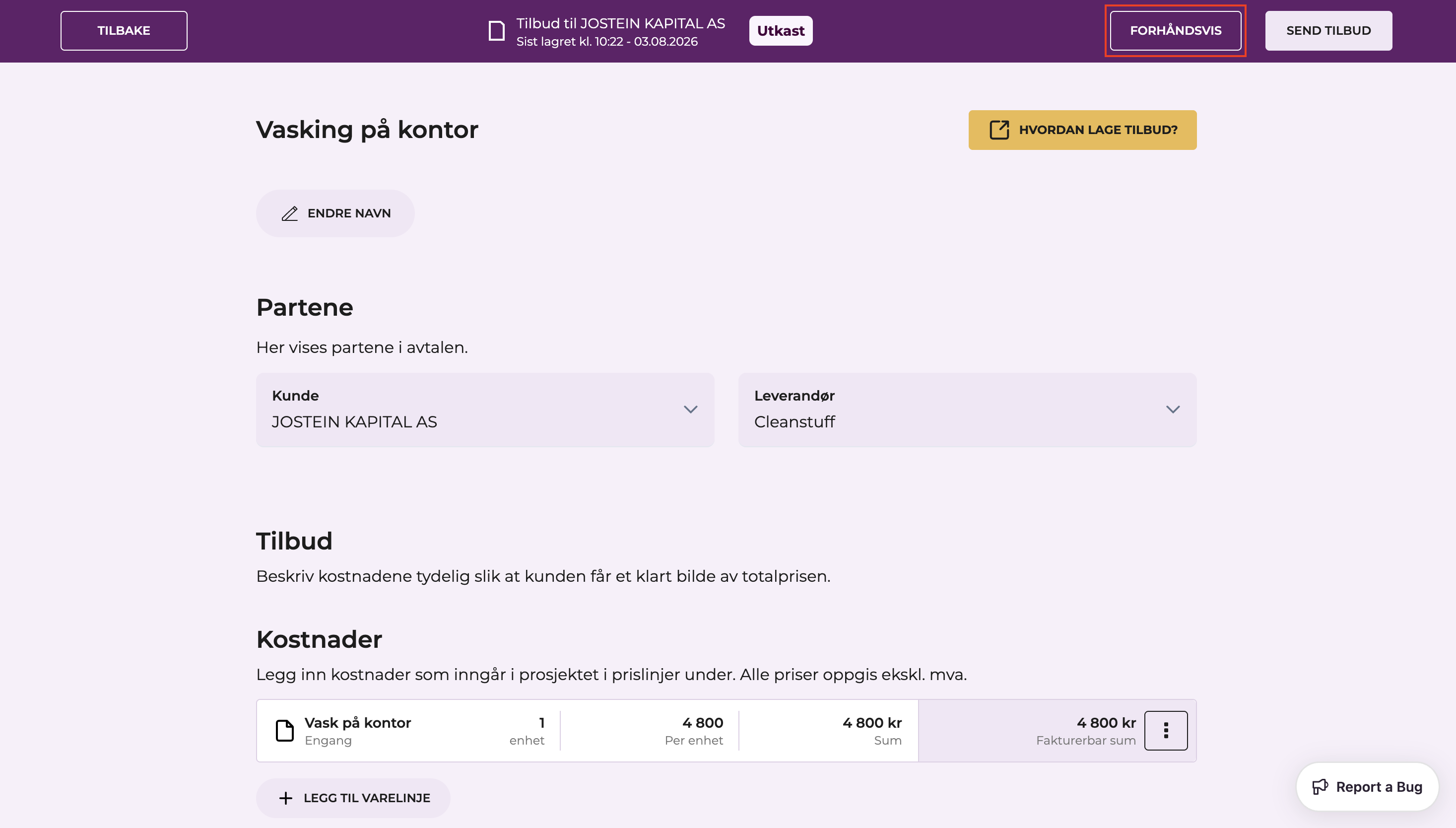Click the megaphone icon in Report a Bug
The image size is (1456, 828).
pyautogui.click(x=1320, y=787)
